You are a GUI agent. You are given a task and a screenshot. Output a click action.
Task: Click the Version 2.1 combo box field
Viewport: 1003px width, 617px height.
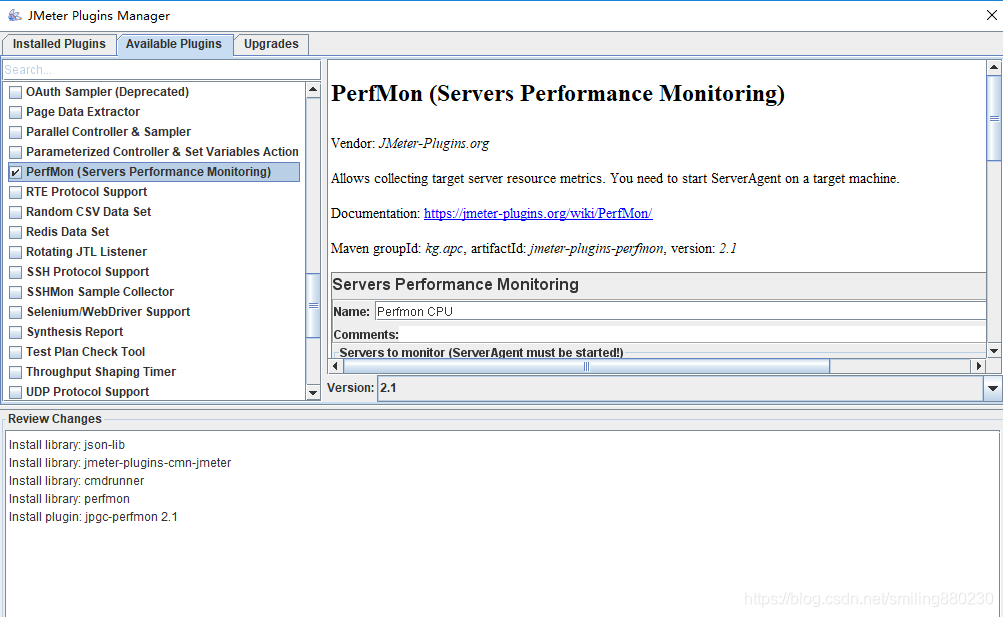coord(681,388)
